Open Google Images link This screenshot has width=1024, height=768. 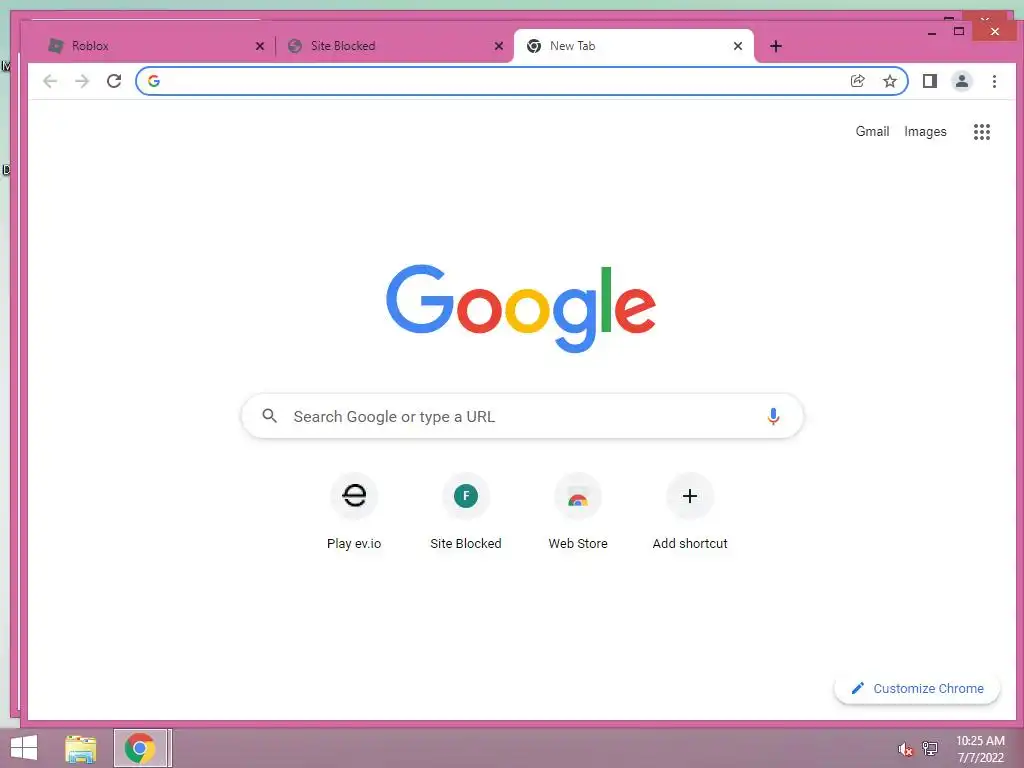(925, 131)
